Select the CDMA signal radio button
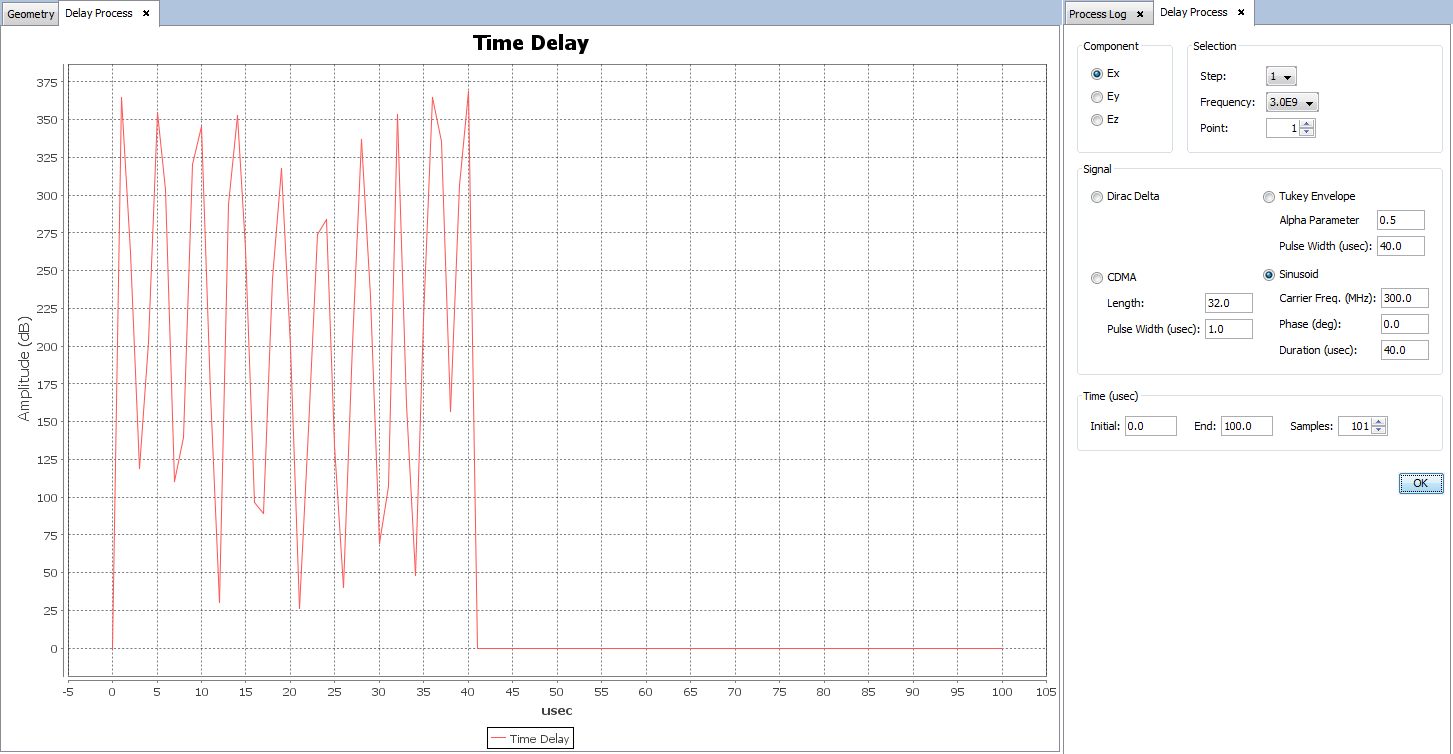The image size is (1453, 754). (1097, 278)
